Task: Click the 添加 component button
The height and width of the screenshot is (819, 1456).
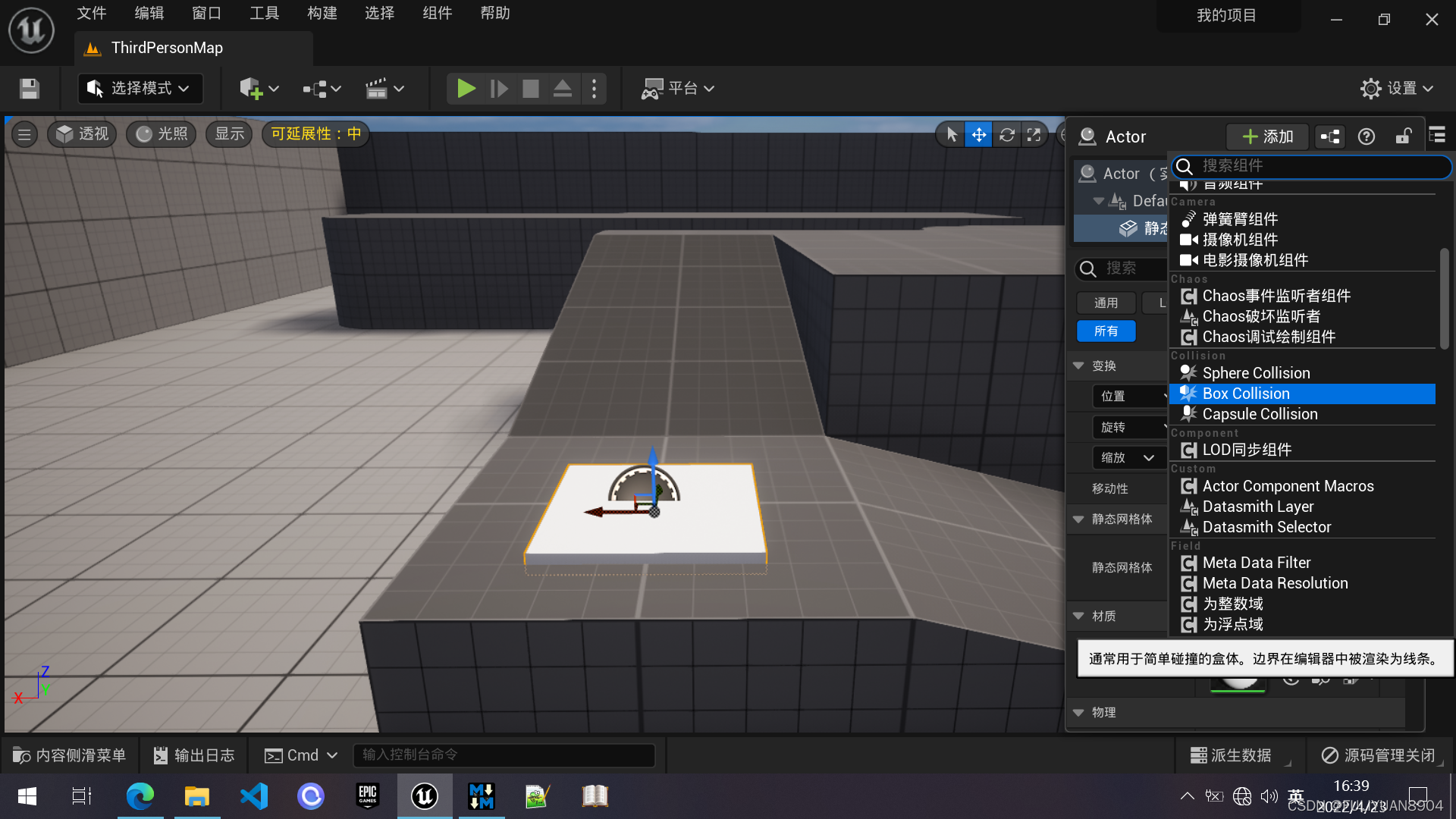Action: [x=1267, y=136]
